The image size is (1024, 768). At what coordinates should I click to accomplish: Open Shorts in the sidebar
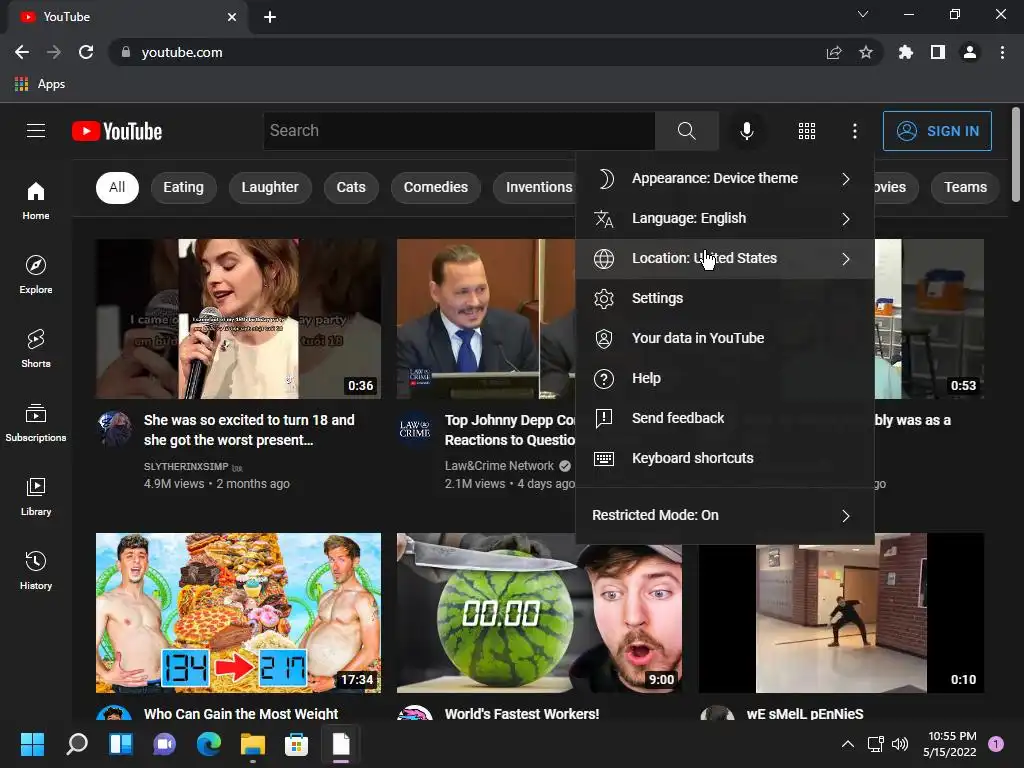pyautogui.click(x=36, y=349)
